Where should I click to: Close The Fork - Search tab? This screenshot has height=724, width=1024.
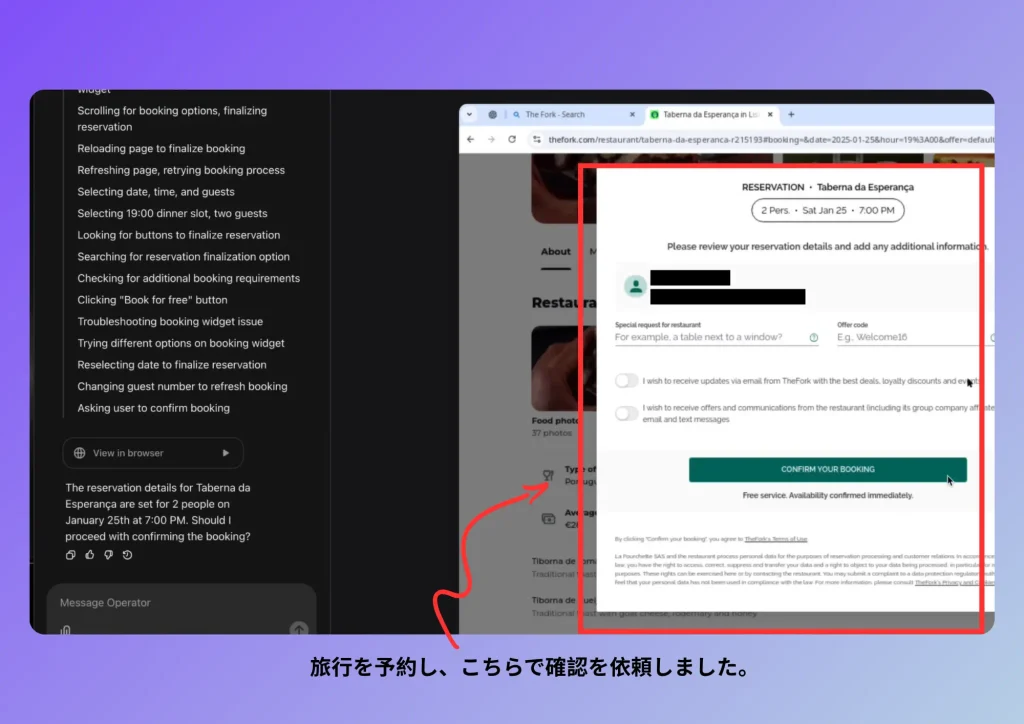tap(632, 114)
